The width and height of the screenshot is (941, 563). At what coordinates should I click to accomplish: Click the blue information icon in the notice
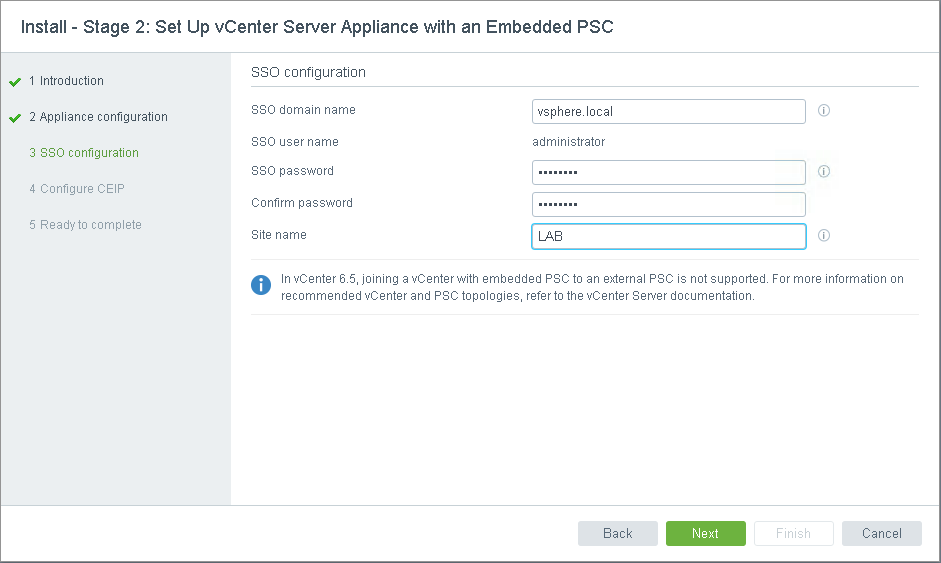pos(261,286)
